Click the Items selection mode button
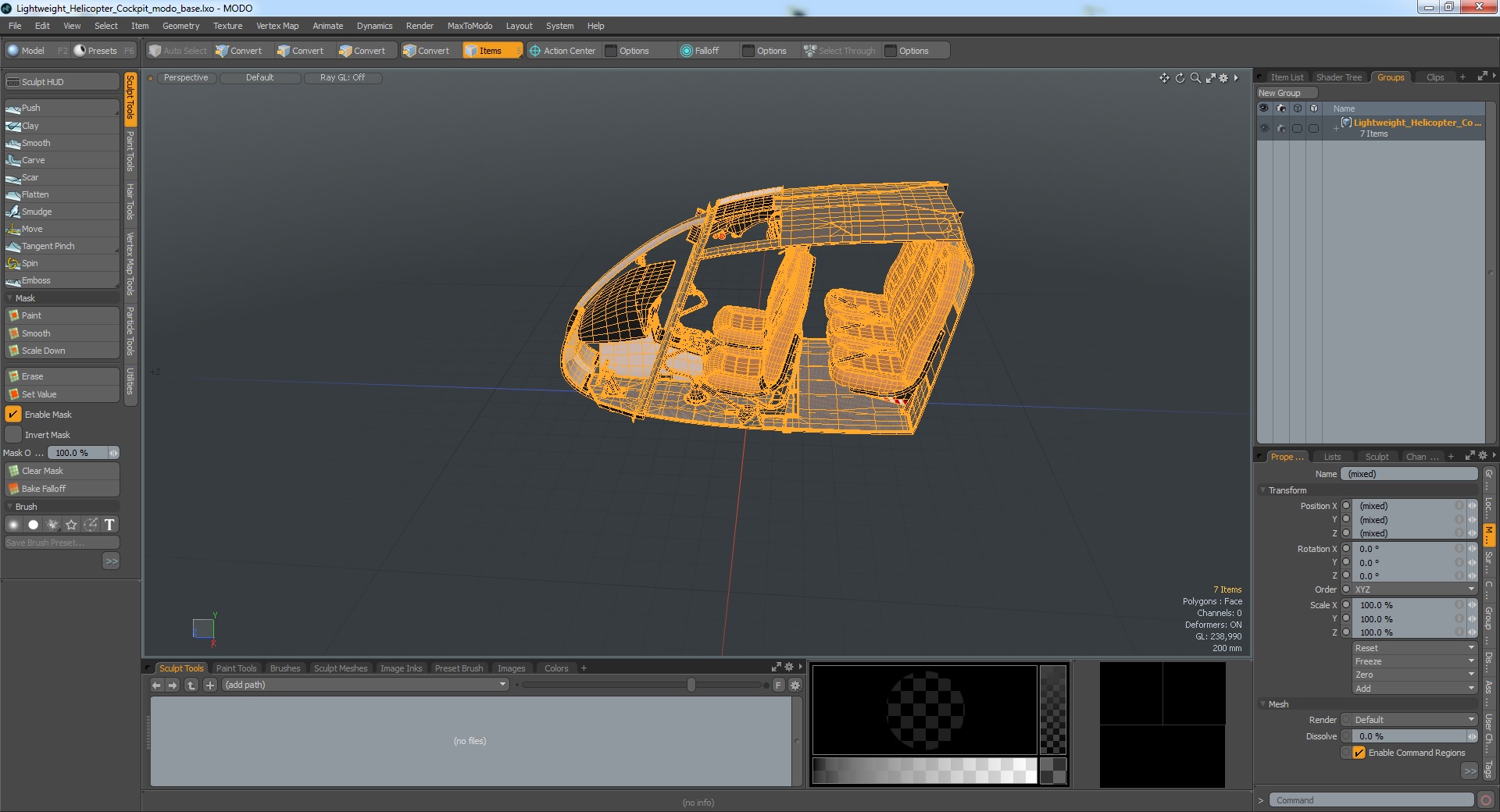Screen dimensions: 1500x812 click(x=491, y=51)
